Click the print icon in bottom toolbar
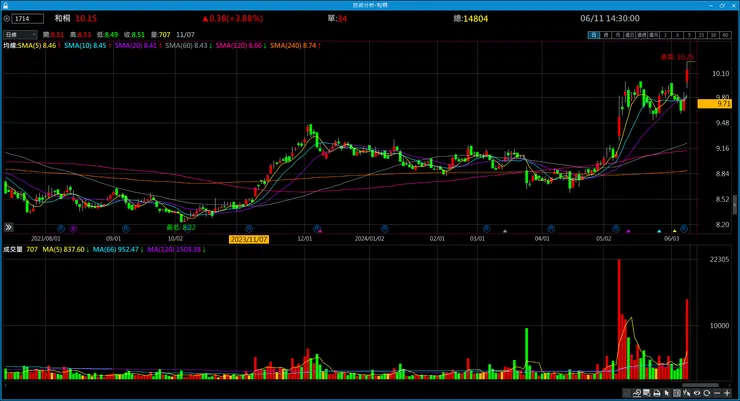 click(656, 393)
